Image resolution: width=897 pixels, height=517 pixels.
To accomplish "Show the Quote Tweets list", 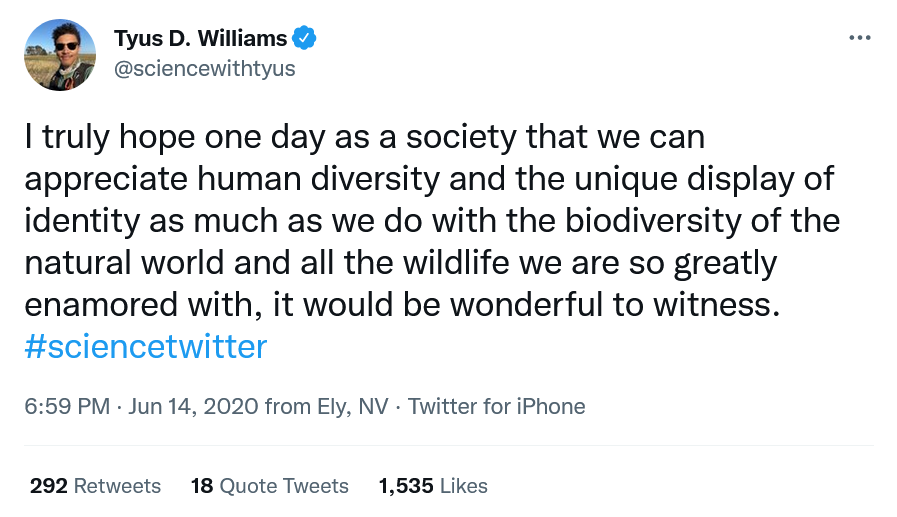I will pos(284,486).
